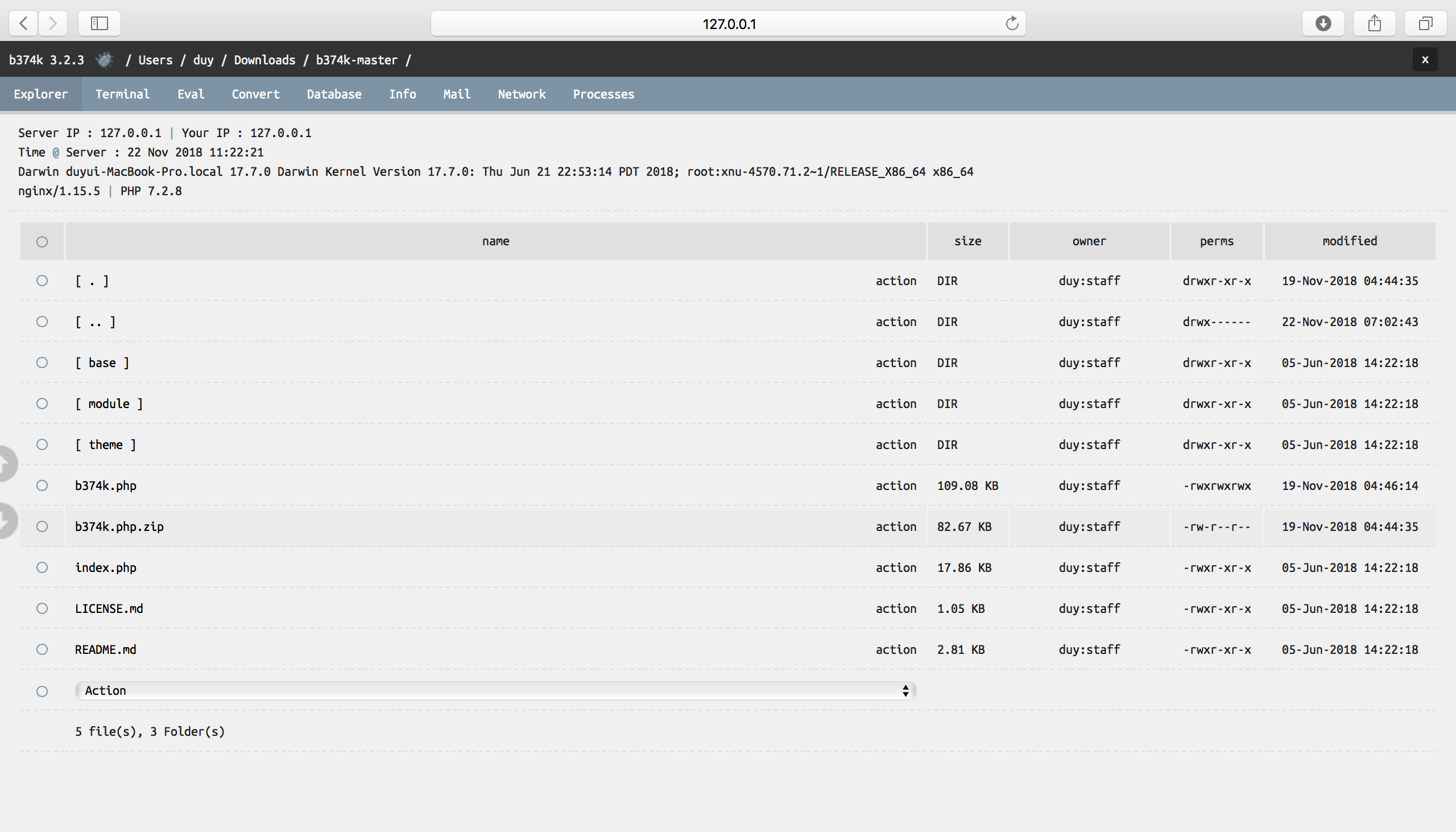Open the Safari share menu

(1374, 23)
